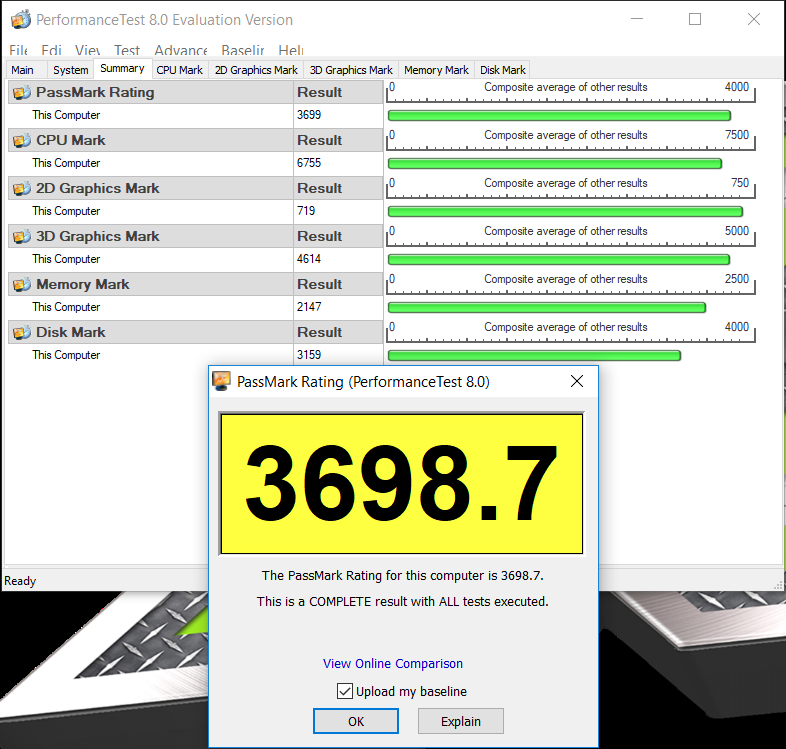Select the PassMark Rating header label
The image size is (786, 749).
click(95, 92)
